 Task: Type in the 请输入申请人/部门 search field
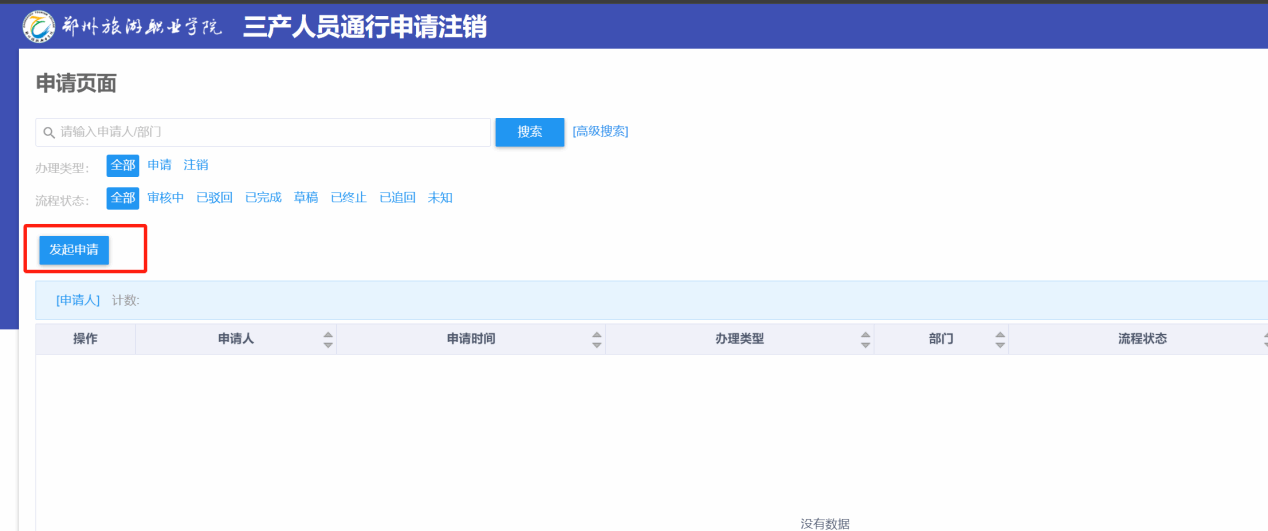pos(270,132)
